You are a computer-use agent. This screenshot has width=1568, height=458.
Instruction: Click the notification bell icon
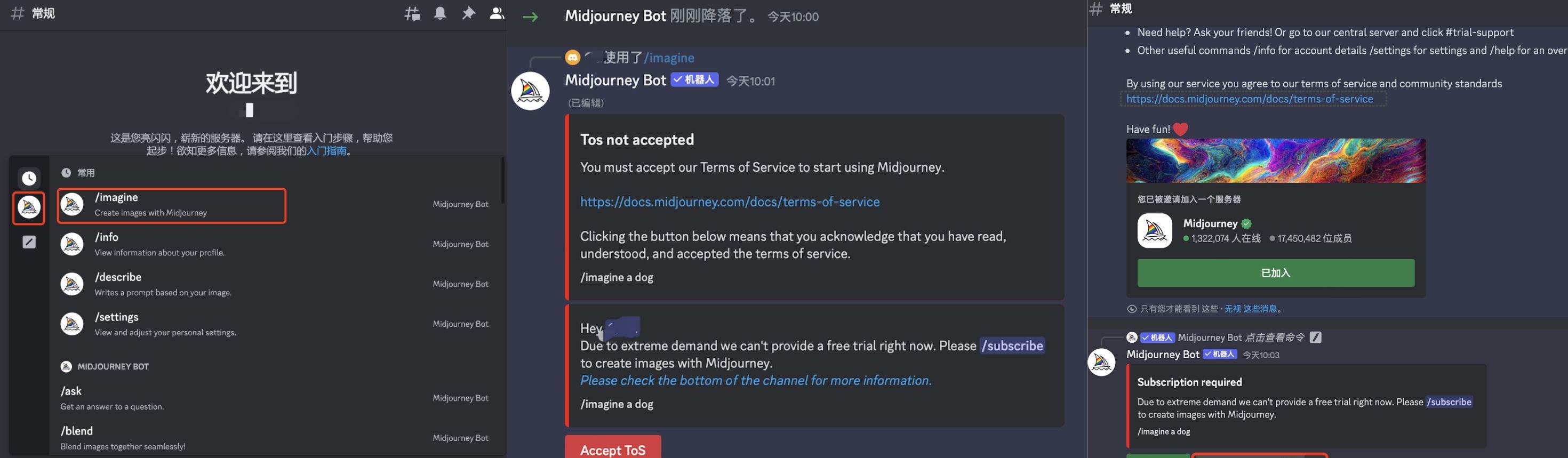point(440,13)
